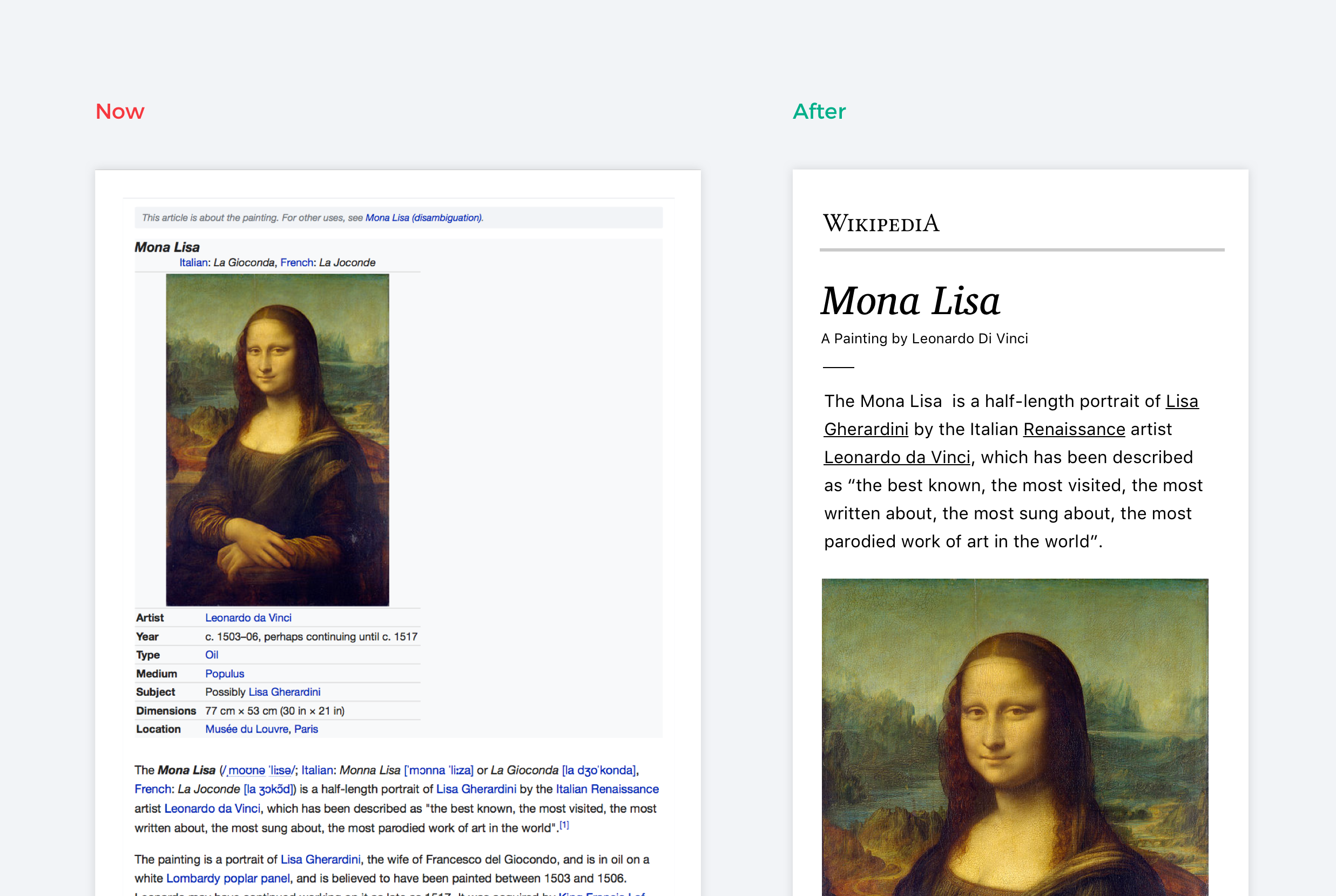Open the Mona Lisa infobox painting thumbnail
Image resolution: width=1336 pixels, height=896 pixels.
tap(277, 439)
